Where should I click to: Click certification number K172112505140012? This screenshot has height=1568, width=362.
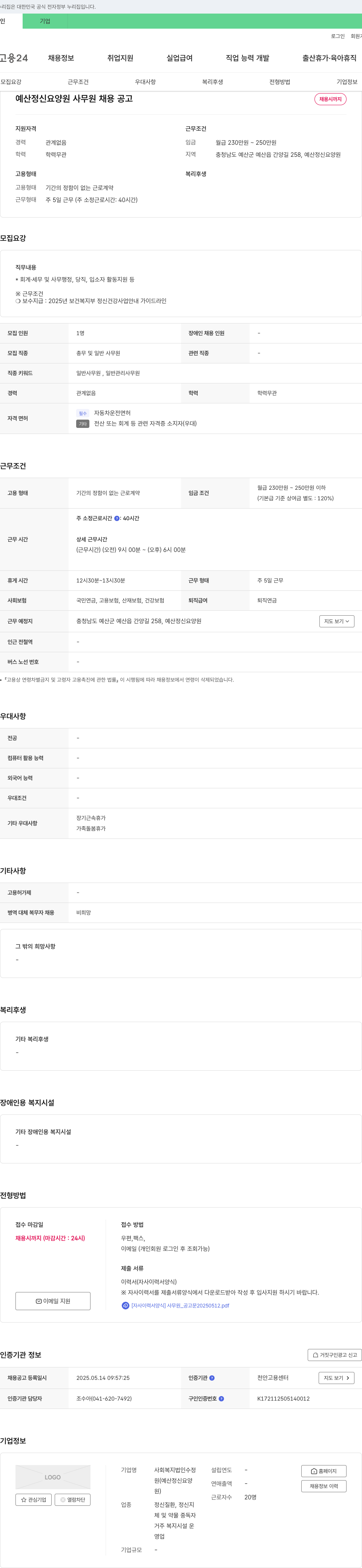[284, 1399]
